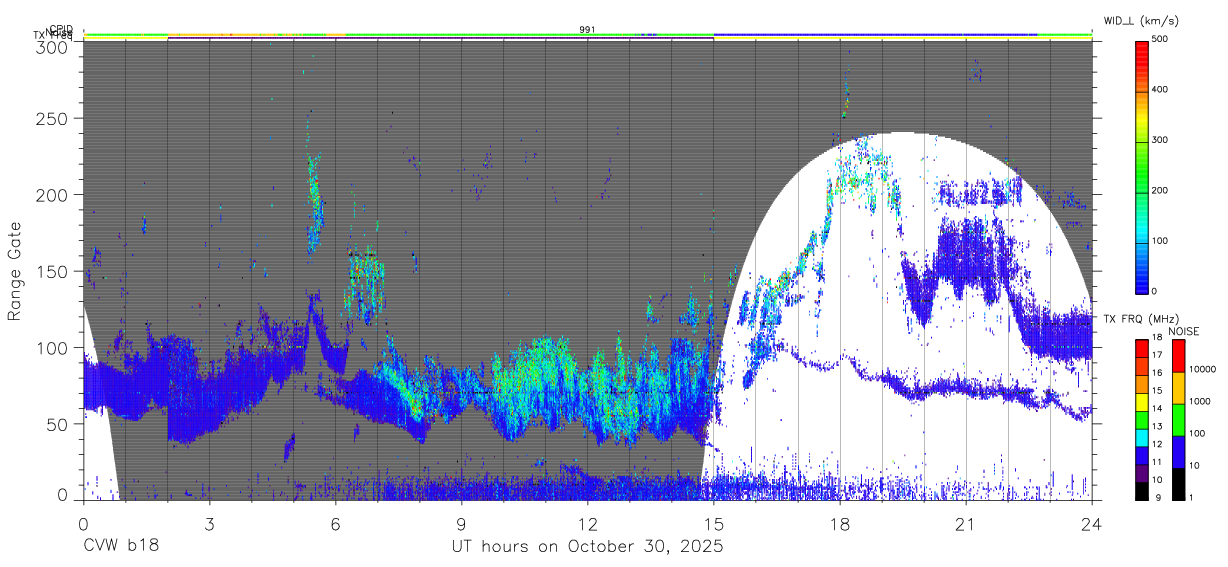The height and width of the screenshot is (567, 1228).
Task: Click the '300' spectral width scale label
Action: pyautogui.click(x=1160, y=140)
